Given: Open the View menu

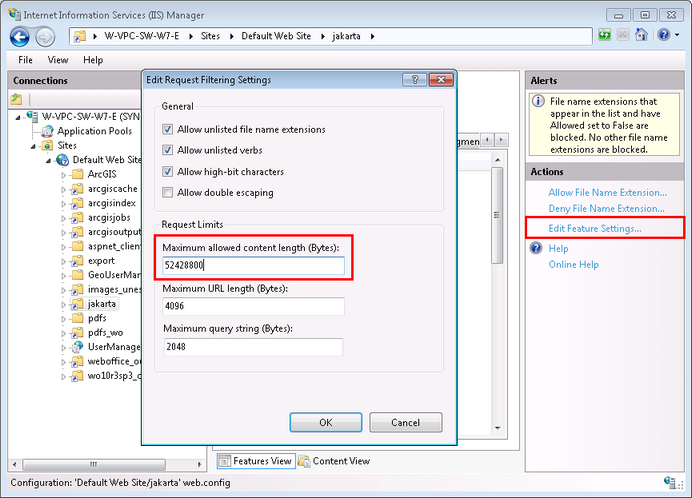Looking at the screenshot, I should 58,60.
